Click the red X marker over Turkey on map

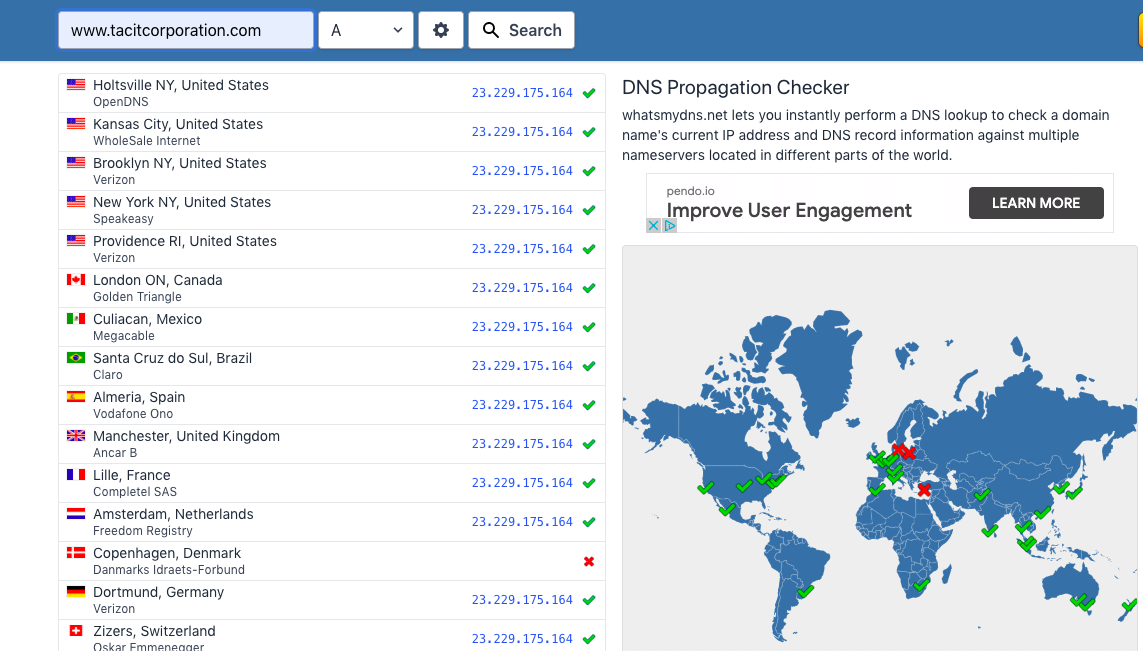click(924, 490)
